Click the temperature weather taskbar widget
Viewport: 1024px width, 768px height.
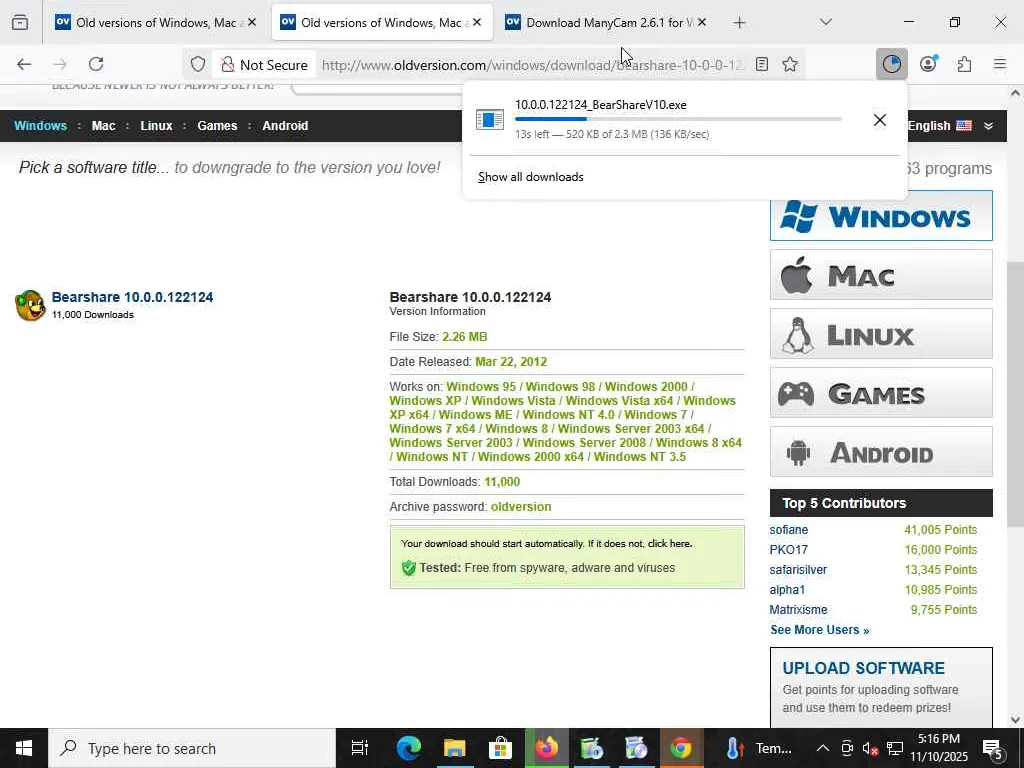coord(759,748)
